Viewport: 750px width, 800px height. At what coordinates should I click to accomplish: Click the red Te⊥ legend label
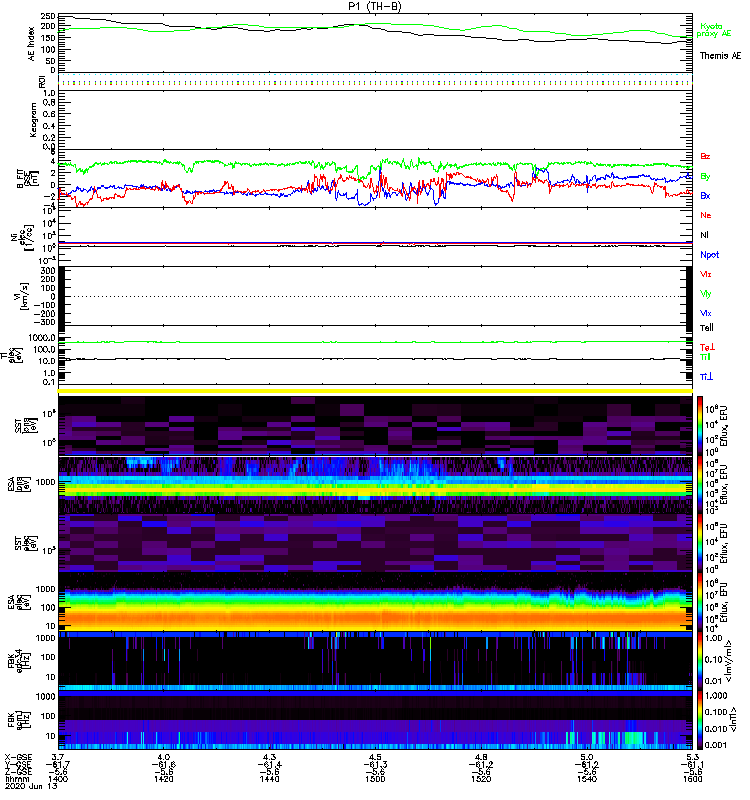coord(707,347)
